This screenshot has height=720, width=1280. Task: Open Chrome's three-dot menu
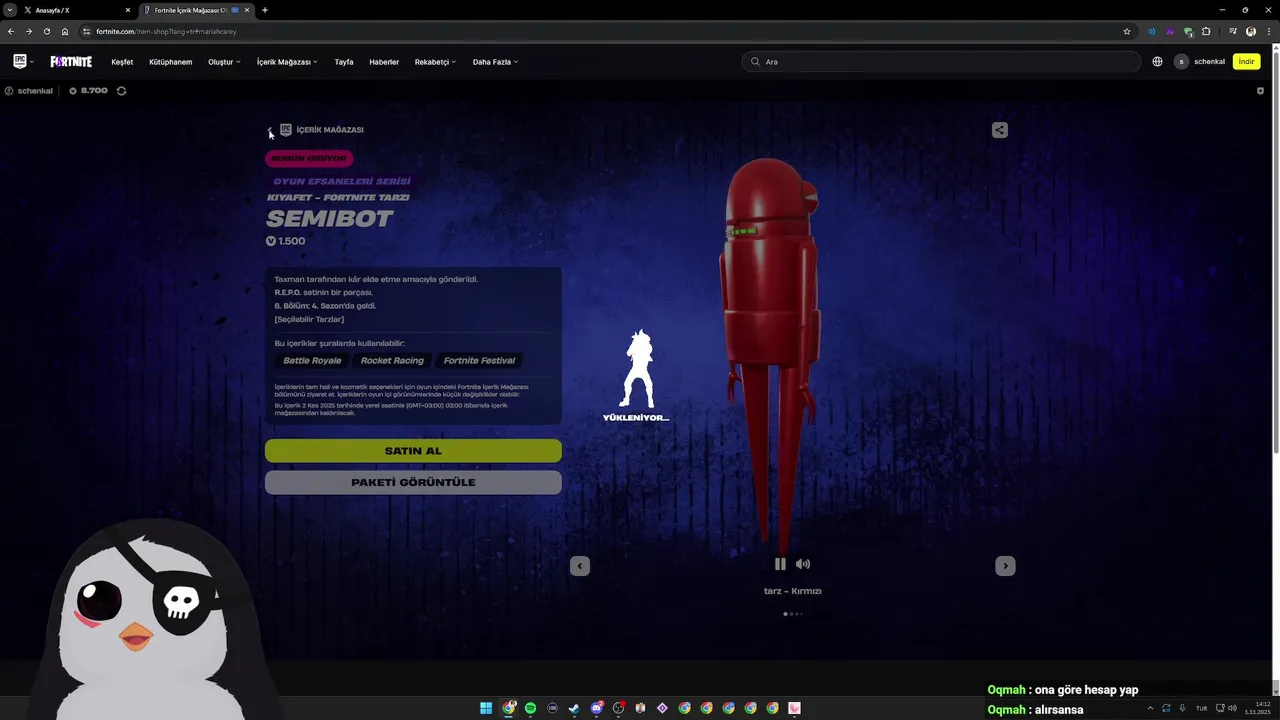coord(1269,31)
